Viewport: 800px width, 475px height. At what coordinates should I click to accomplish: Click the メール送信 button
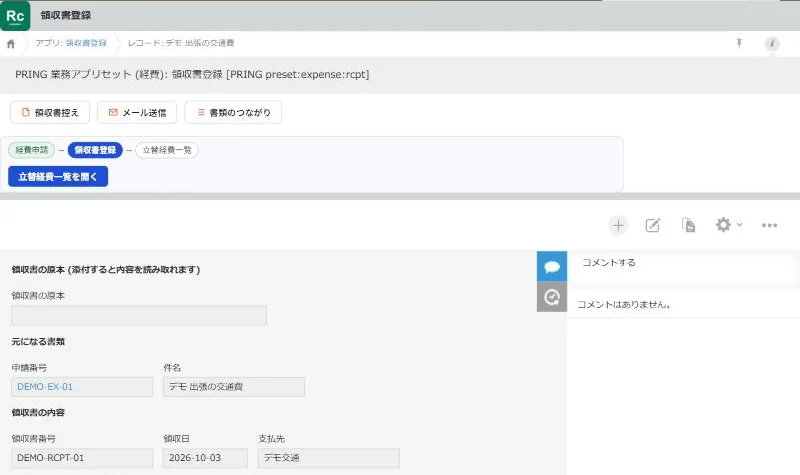coord(137,112)
